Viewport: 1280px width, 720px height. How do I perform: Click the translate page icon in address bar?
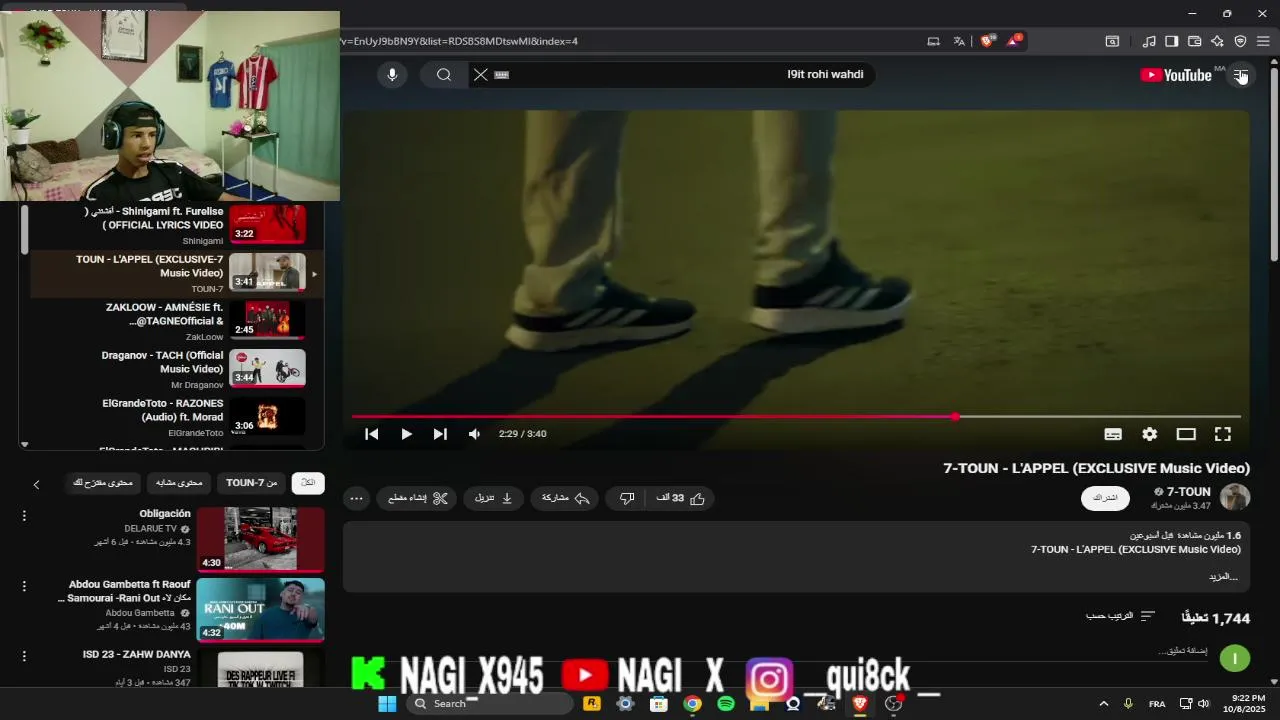tap(959, 41)
